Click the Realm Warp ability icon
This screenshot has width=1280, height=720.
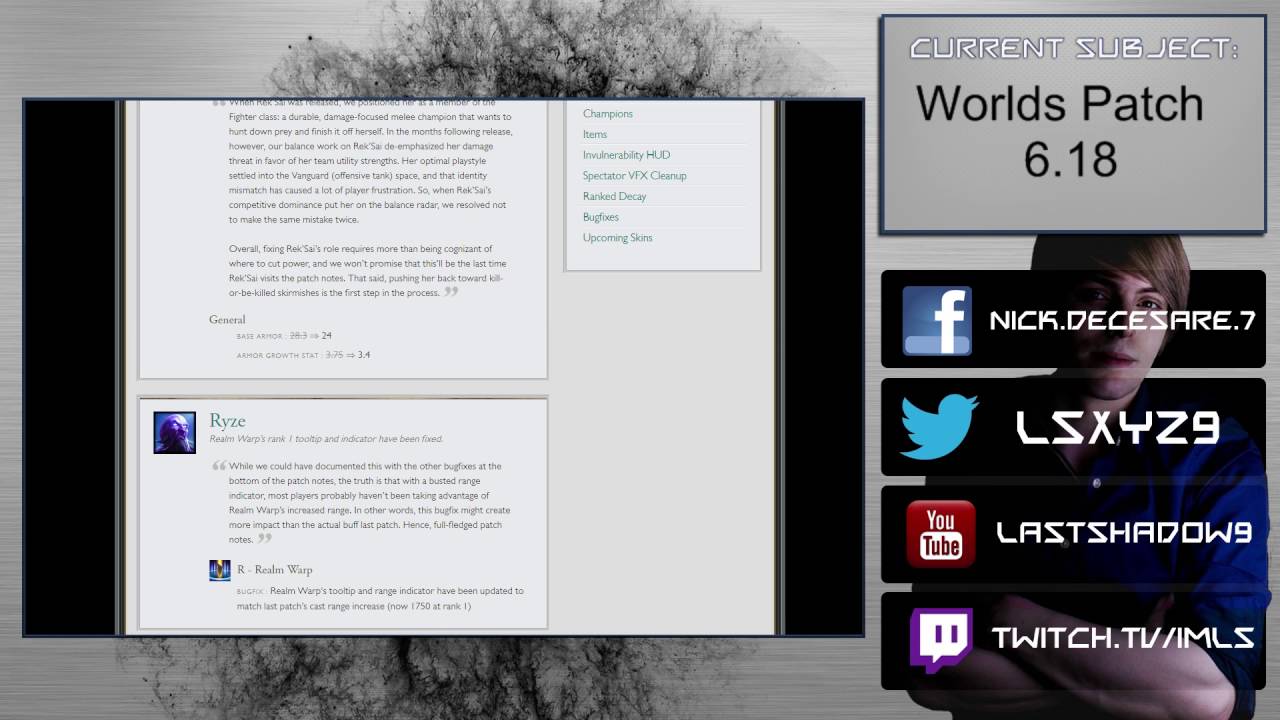click(x=220, y=570)
